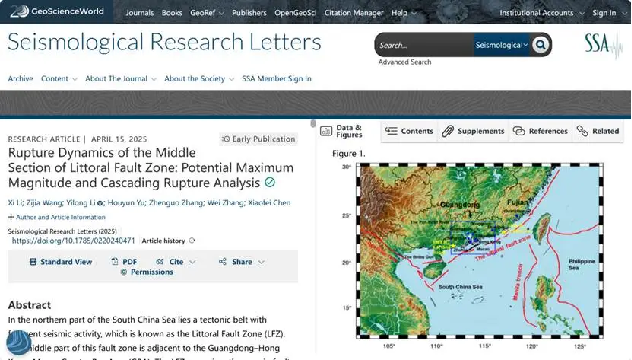Screen dimensions: 632x360
Task: Open the Share dropdown
Action: (x=242, y=262)
